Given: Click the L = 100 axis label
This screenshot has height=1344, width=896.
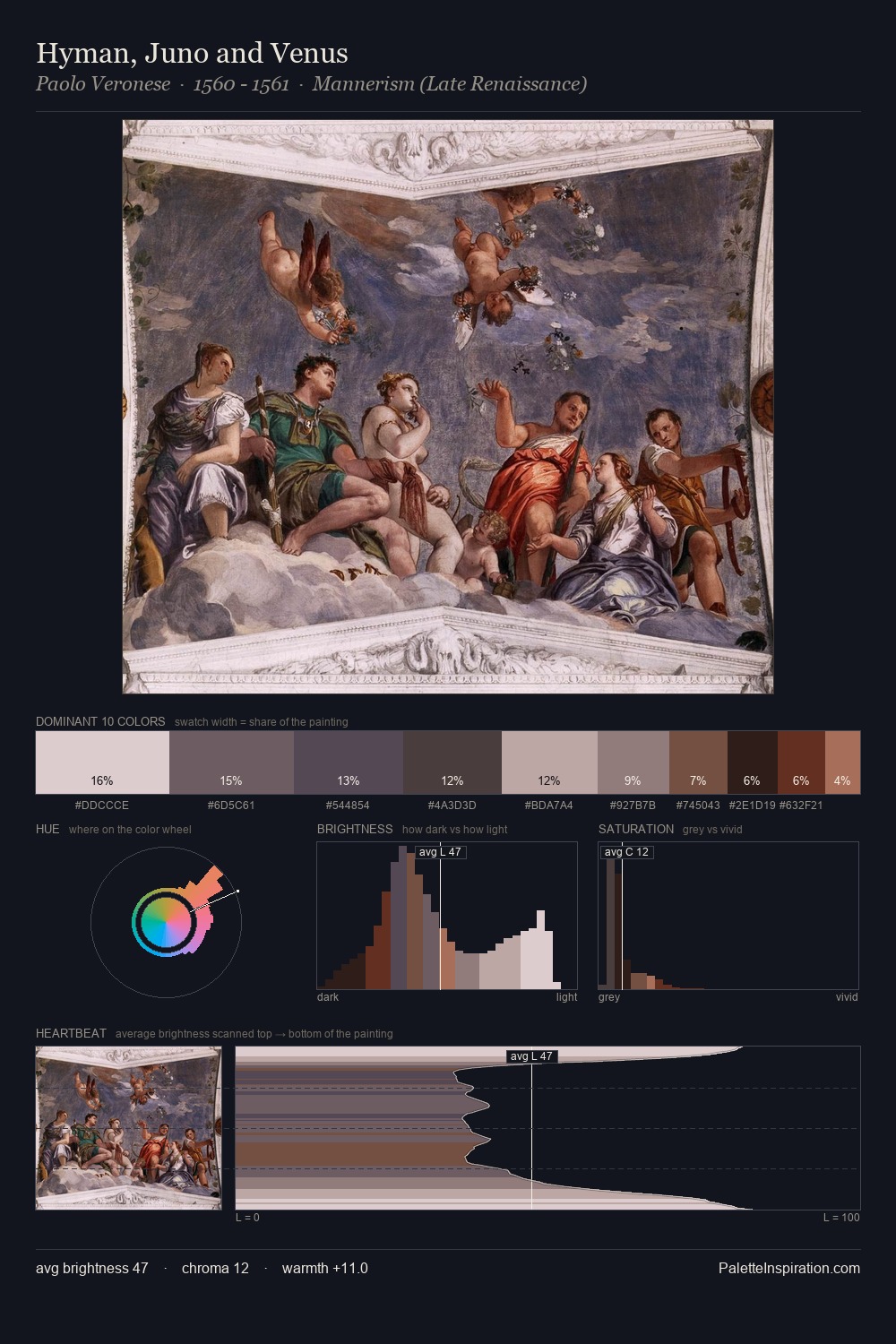Looking at the screenshot, I should tap(841, 1218).
